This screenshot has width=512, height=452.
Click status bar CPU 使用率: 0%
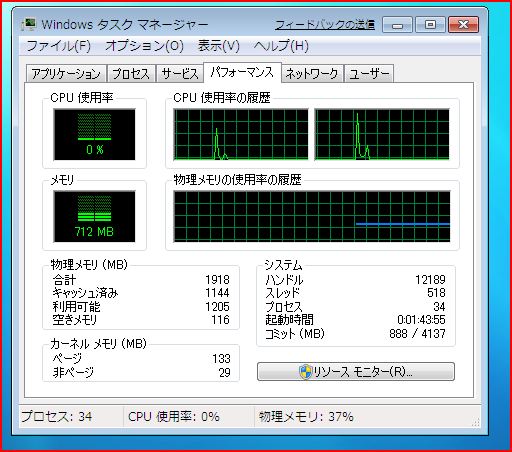(x=174, y=416)
